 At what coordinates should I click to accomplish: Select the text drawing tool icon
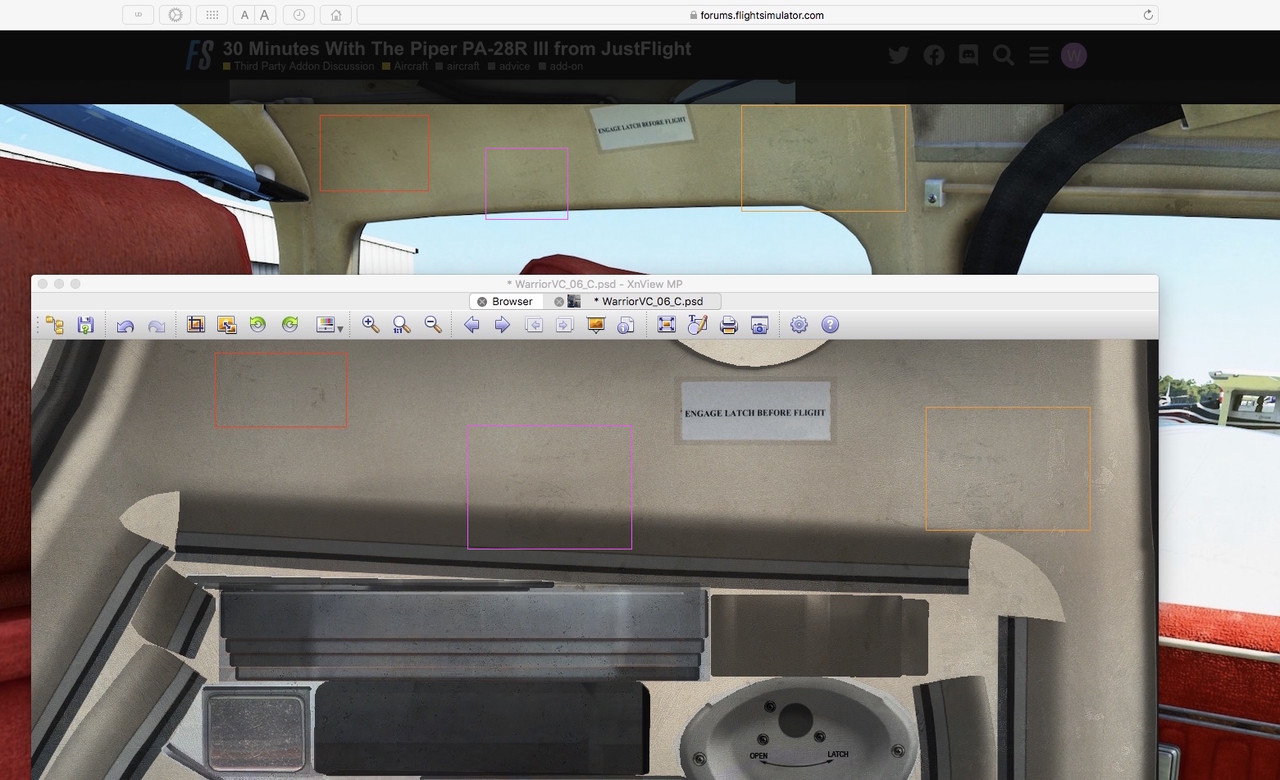[698, 325]
